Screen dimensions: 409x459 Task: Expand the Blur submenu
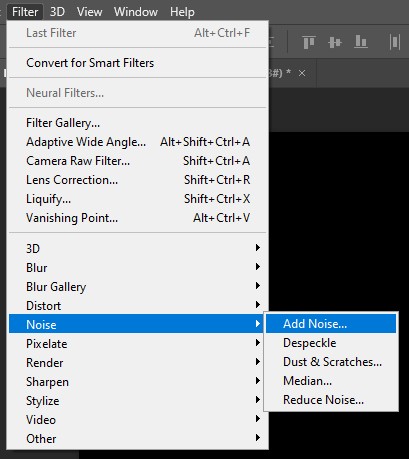click(137, 267)
